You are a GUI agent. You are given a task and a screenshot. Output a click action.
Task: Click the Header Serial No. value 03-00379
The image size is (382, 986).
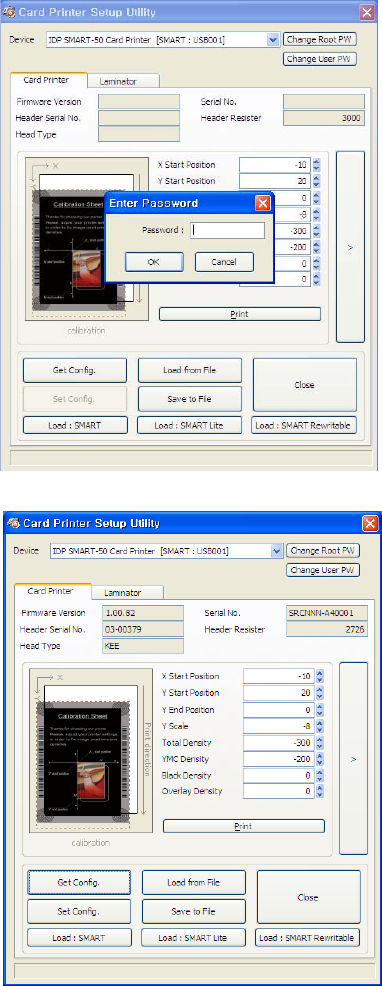point(143,629)
